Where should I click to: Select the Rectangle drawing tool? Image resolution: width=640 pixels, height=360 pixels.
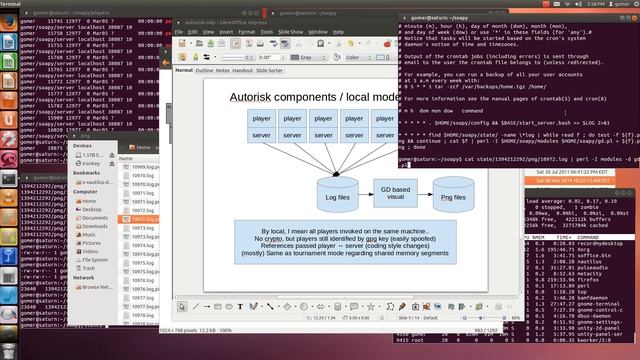218,307
